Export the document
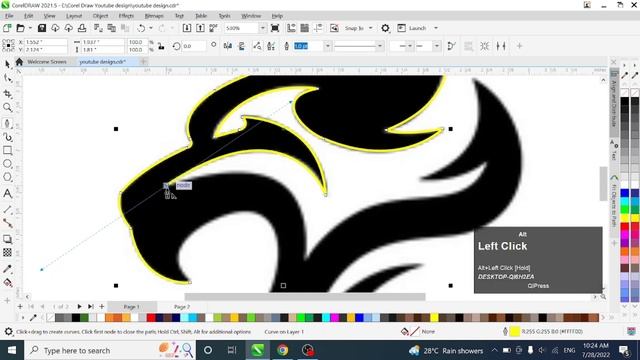 pyautogui.click(x=200, y=28)
